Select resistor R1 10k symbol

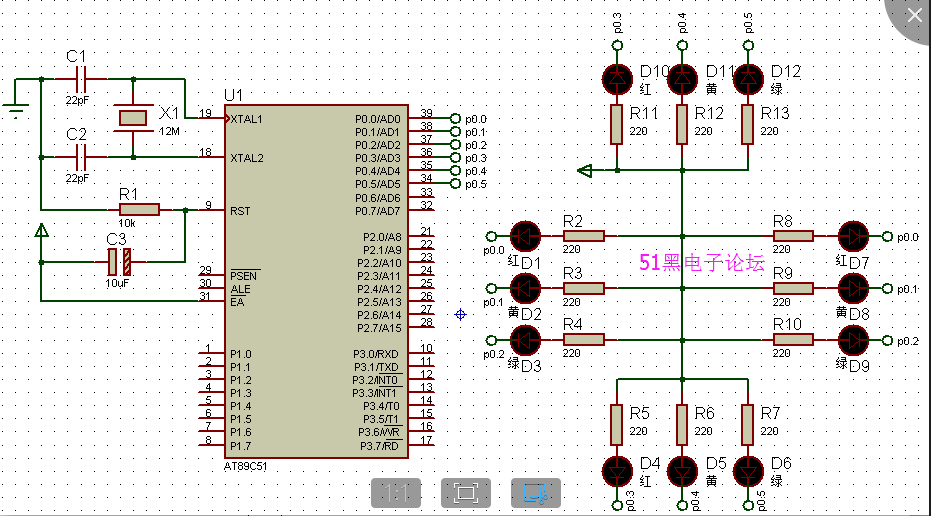pyautogui.click(x=139, y=210)
